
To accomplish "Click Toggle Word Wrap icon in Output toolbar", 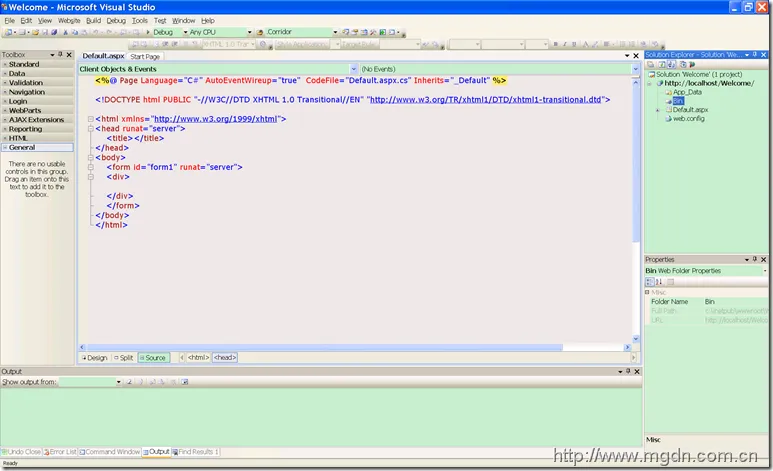I will [x=185, y=382].
